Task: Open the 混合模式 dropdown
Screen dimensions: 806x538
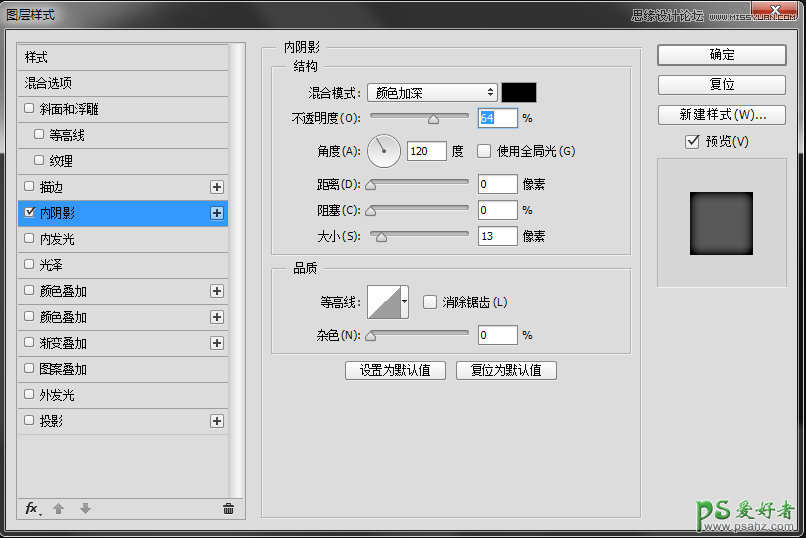Action: point(432,93)
